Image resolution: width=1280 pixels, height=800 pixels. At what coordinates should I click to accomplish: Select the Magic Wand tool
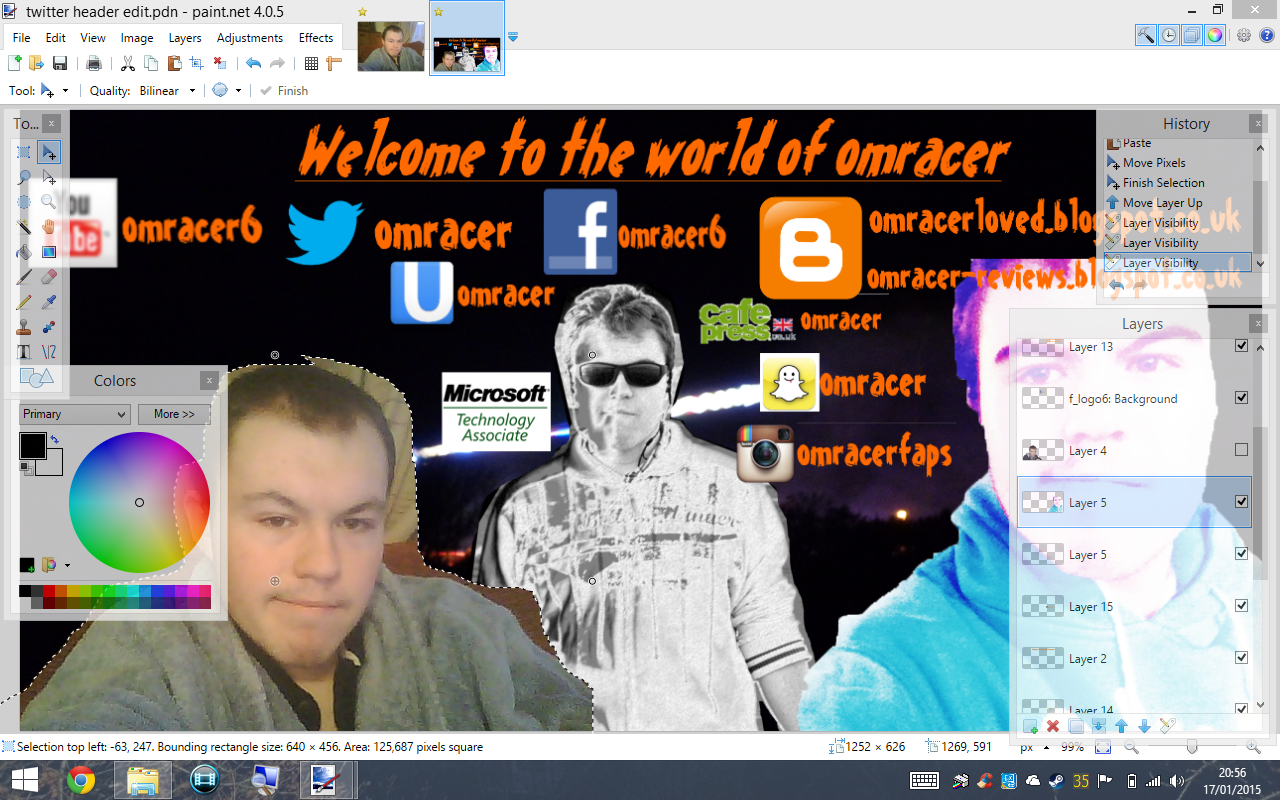25,227
